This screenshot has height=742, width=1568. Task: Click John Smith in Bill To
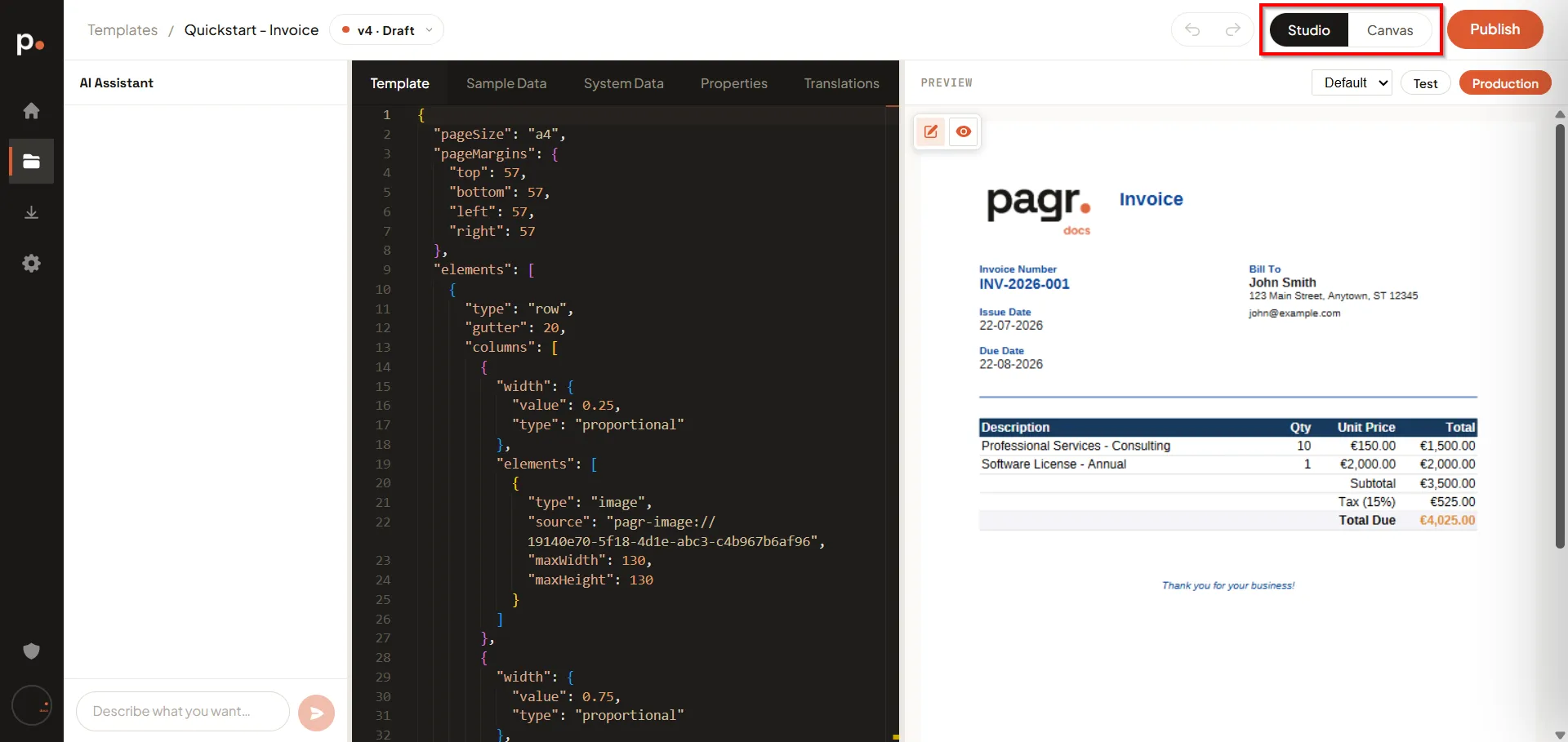[1282, 282]
